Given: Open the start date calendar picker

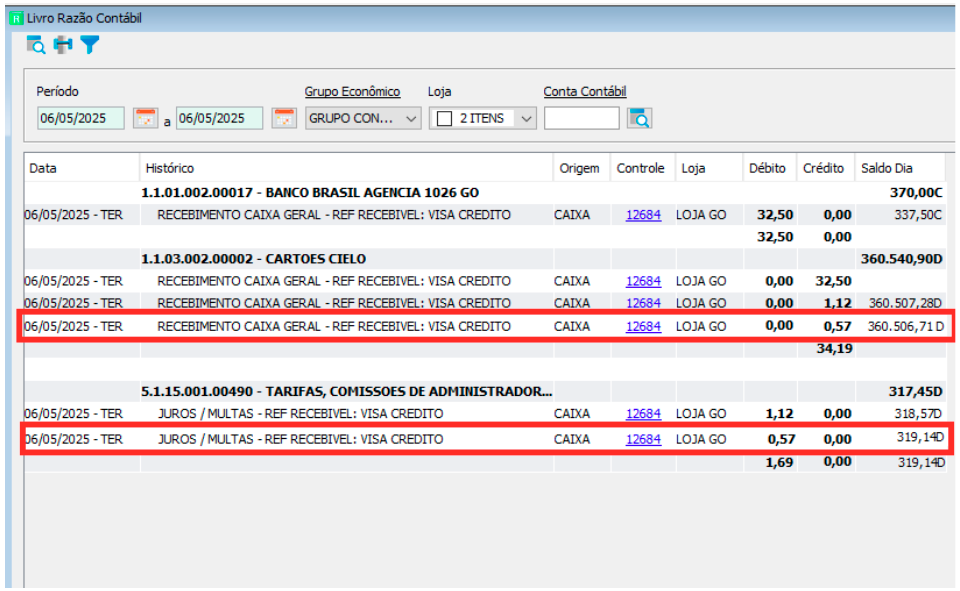Looking at the screenshot, I should 146,118.
